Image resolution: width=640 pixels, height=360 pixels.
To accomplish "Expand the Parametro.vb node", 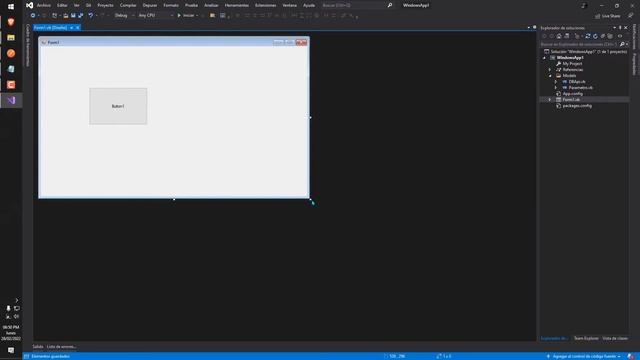I will click(556, 88).
